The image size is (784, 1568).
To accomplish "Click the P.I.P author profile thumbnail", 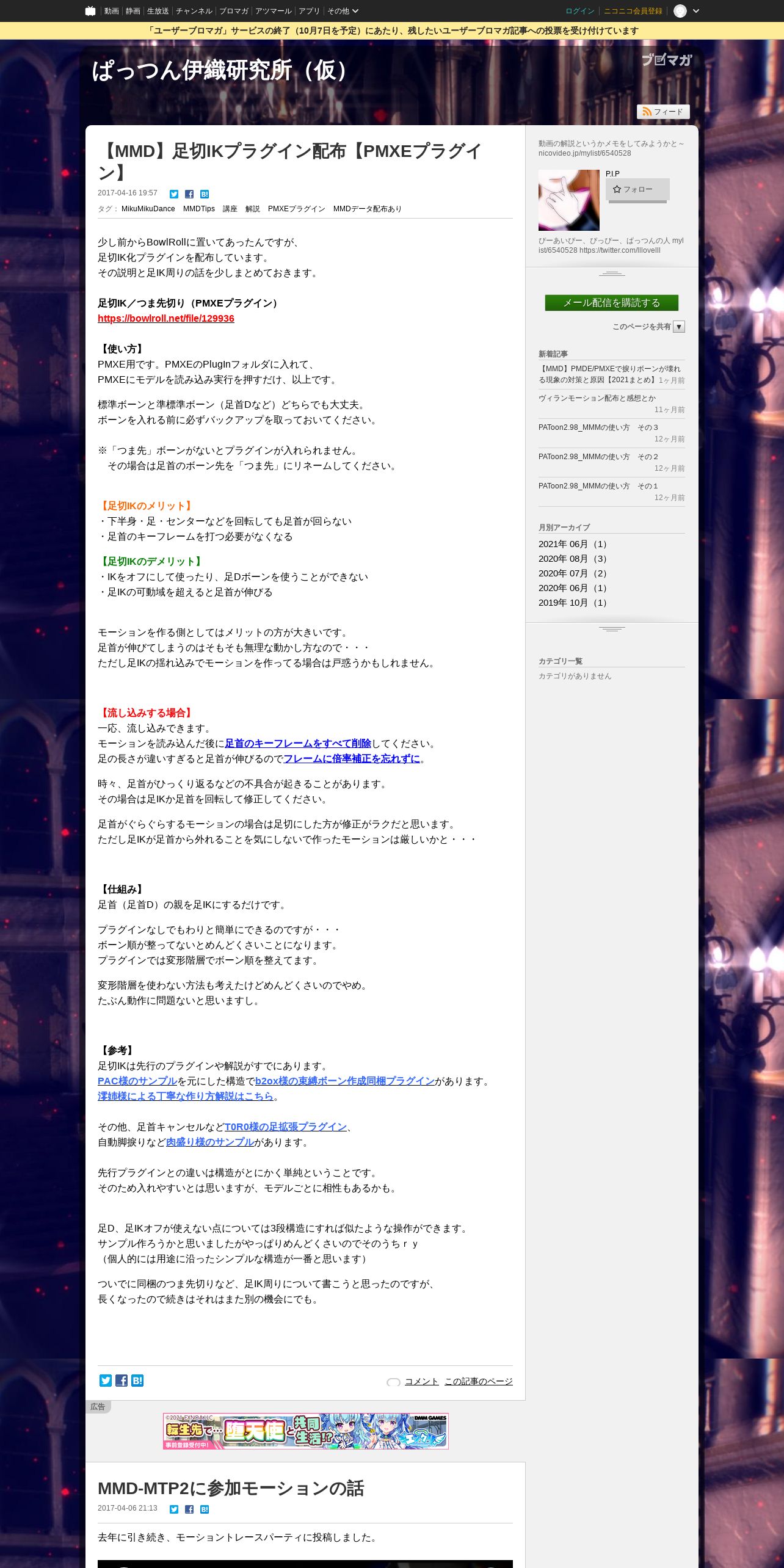I will (x=569, y=200).
